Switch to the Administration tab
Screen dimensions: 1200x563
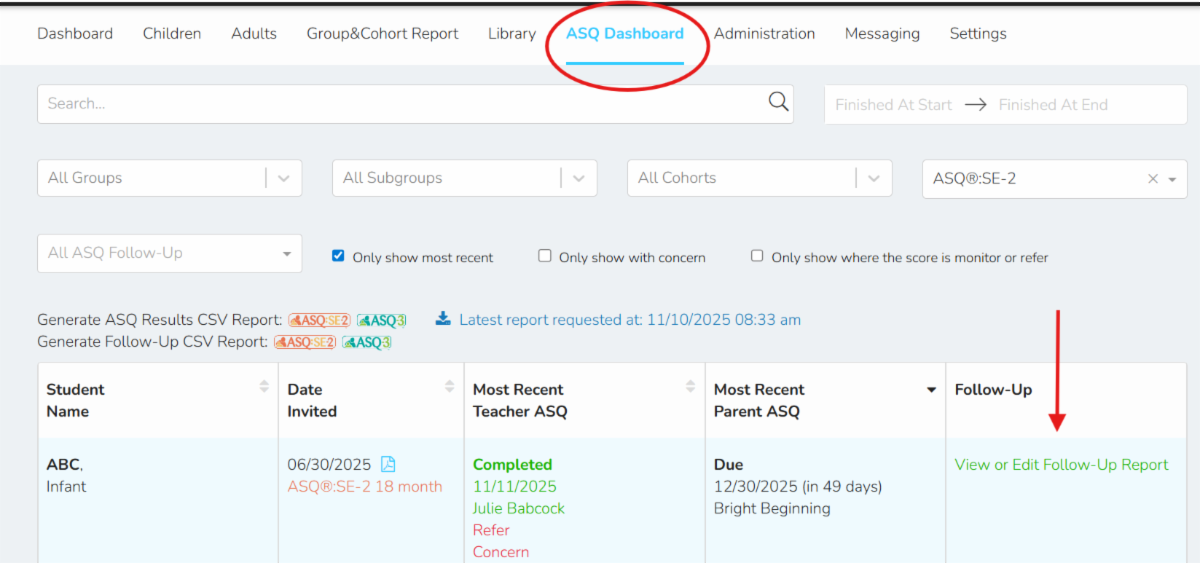point(764,33)
